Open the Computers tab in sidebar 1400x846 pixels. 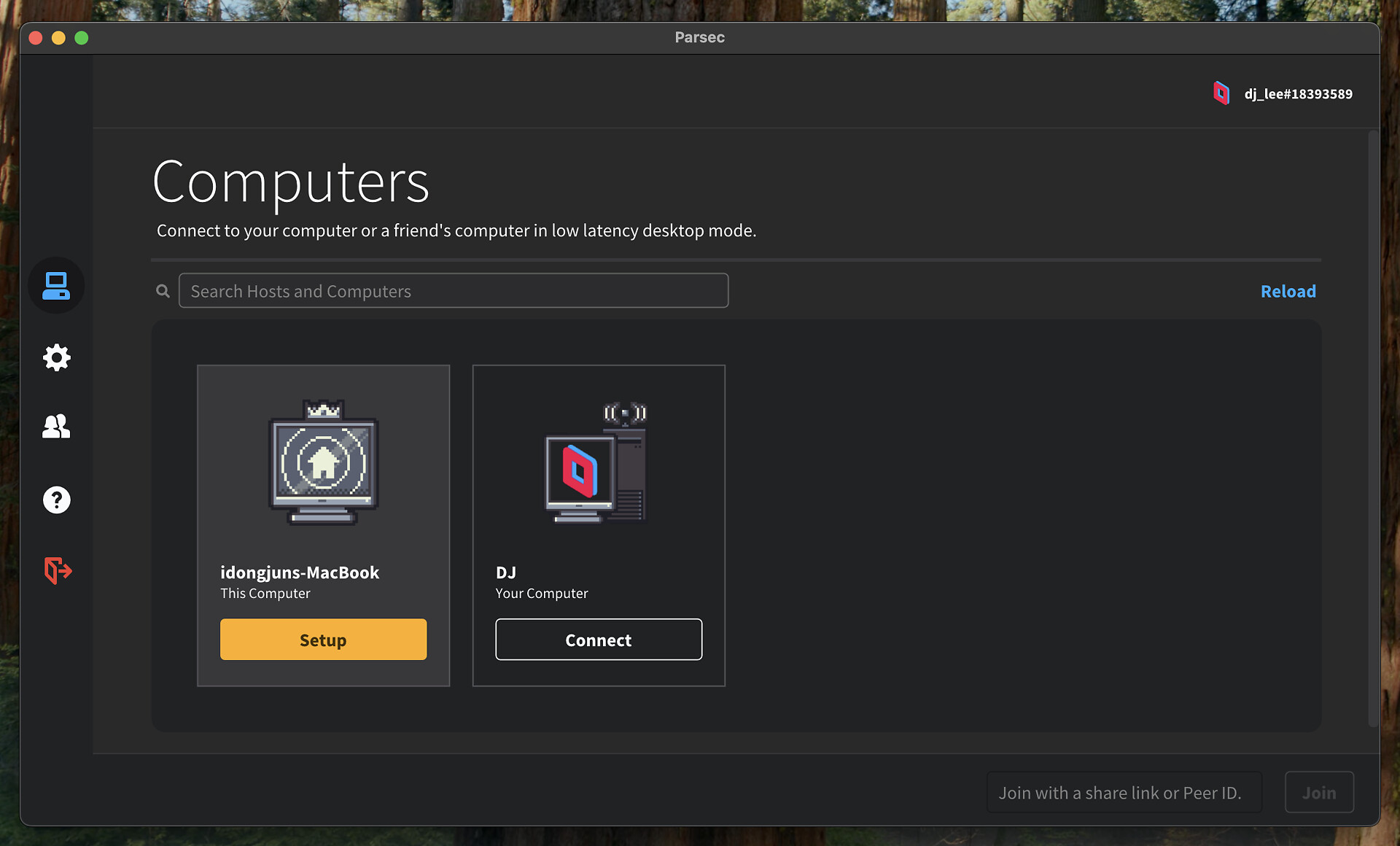tap(56, 285)
